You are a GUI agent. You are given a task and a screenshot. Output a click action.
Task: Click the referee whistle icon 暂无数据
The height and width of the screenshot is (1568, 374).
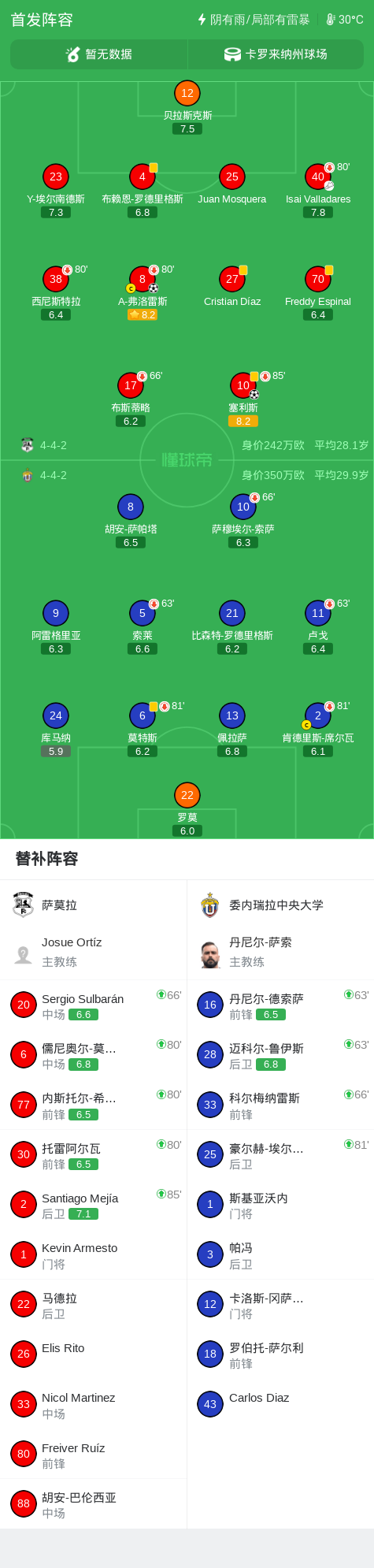[73, 54]
